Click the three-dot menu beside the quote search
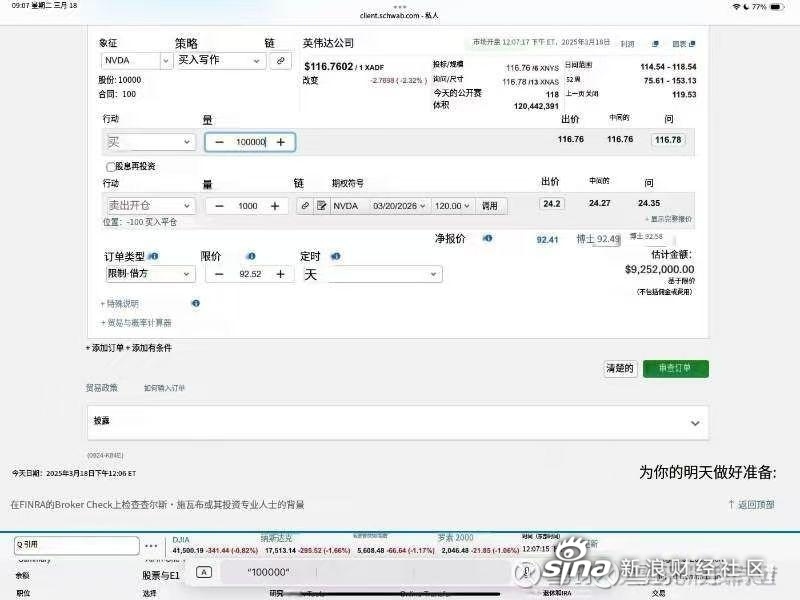The width and height of the screenshot is (800, 600). click(x=151, y=545)
